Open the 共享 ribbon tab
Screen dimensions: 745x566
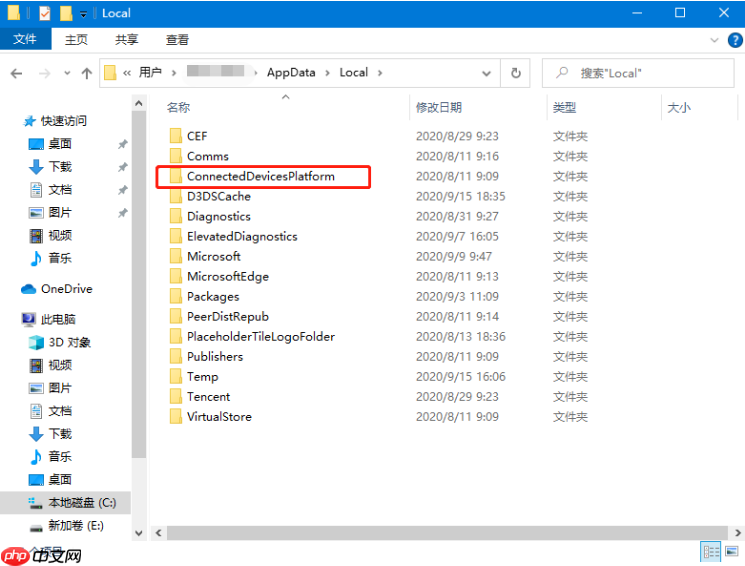[x=126, y=39]
